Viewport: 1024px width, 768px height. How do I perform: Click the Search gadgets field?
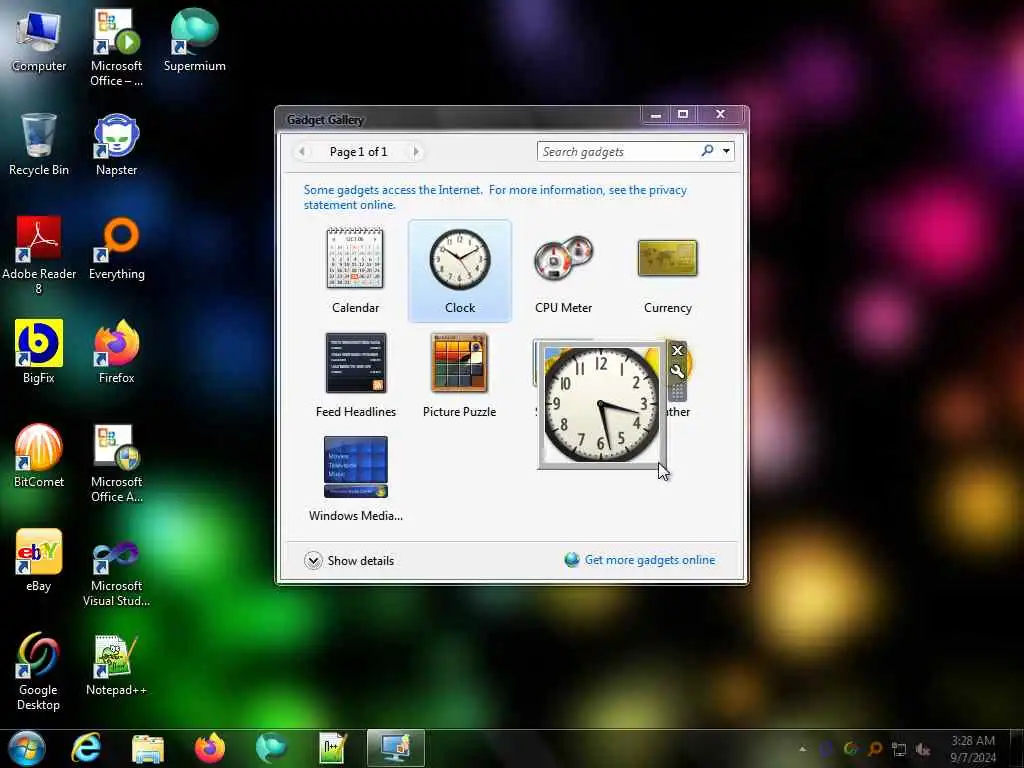[x=618, y=152]
